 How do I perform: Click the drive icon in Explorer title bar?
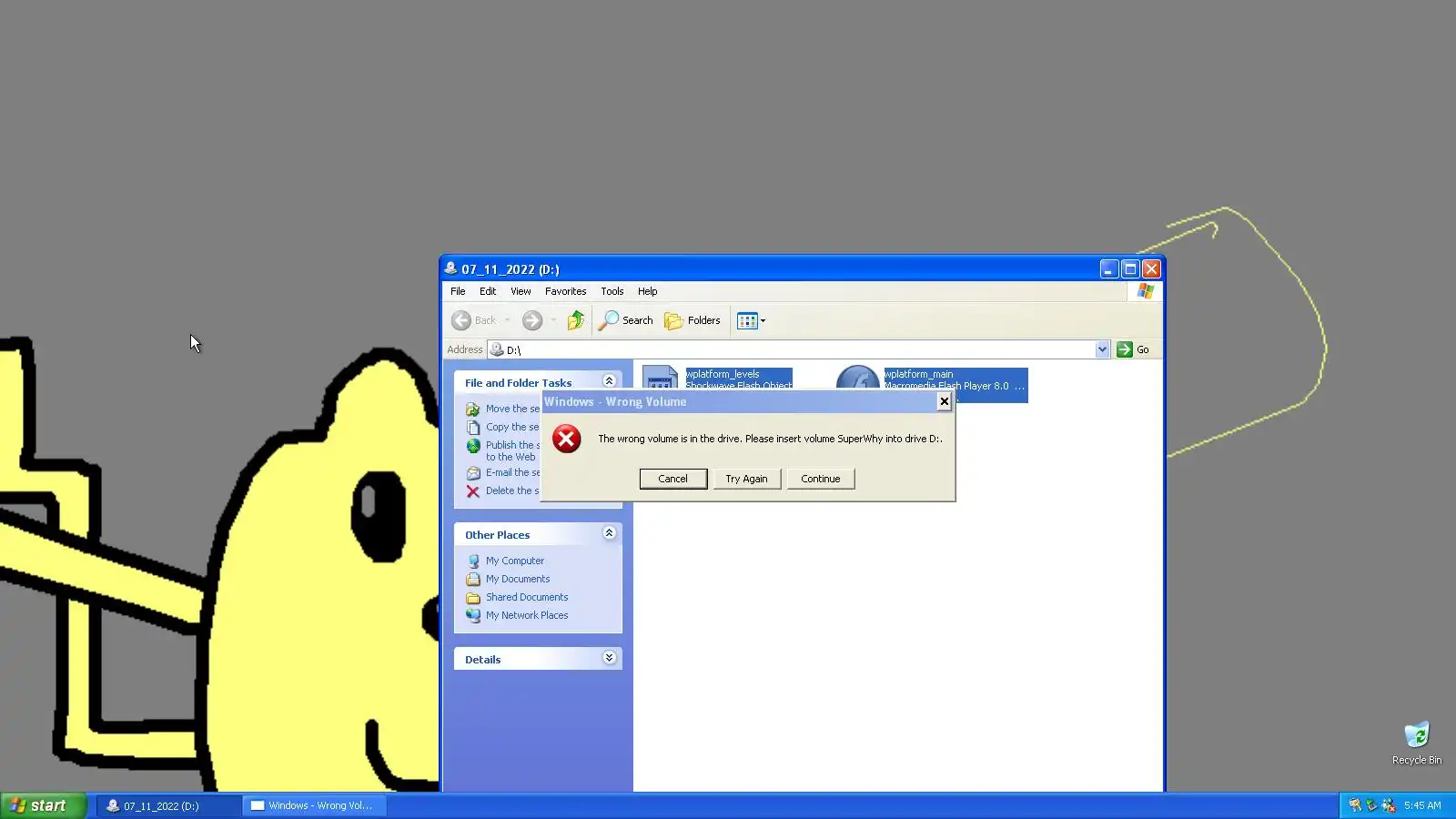click(x=450, y=268)
